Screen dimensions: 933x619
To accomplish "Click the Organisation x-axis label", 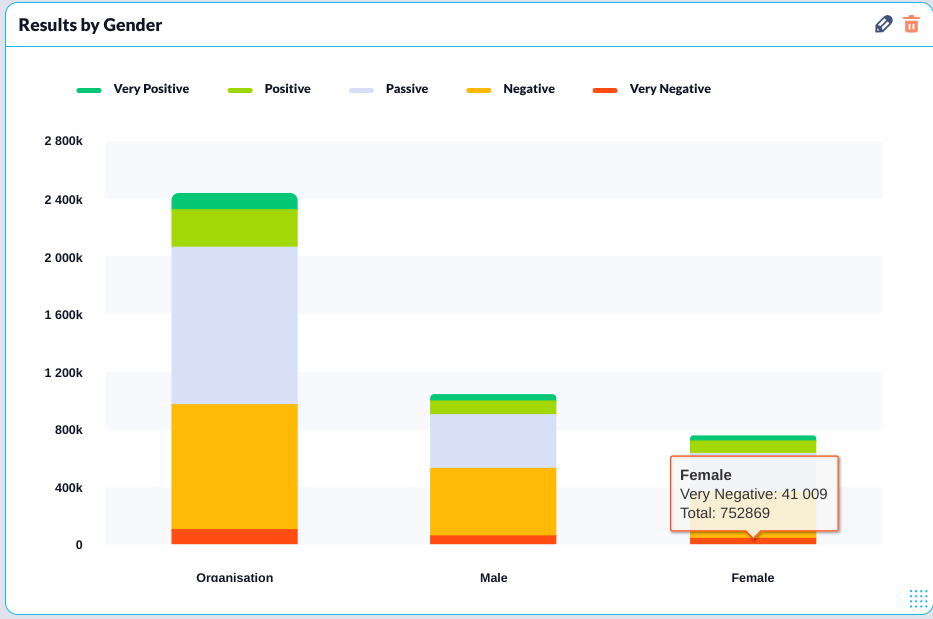I will 234,578.
